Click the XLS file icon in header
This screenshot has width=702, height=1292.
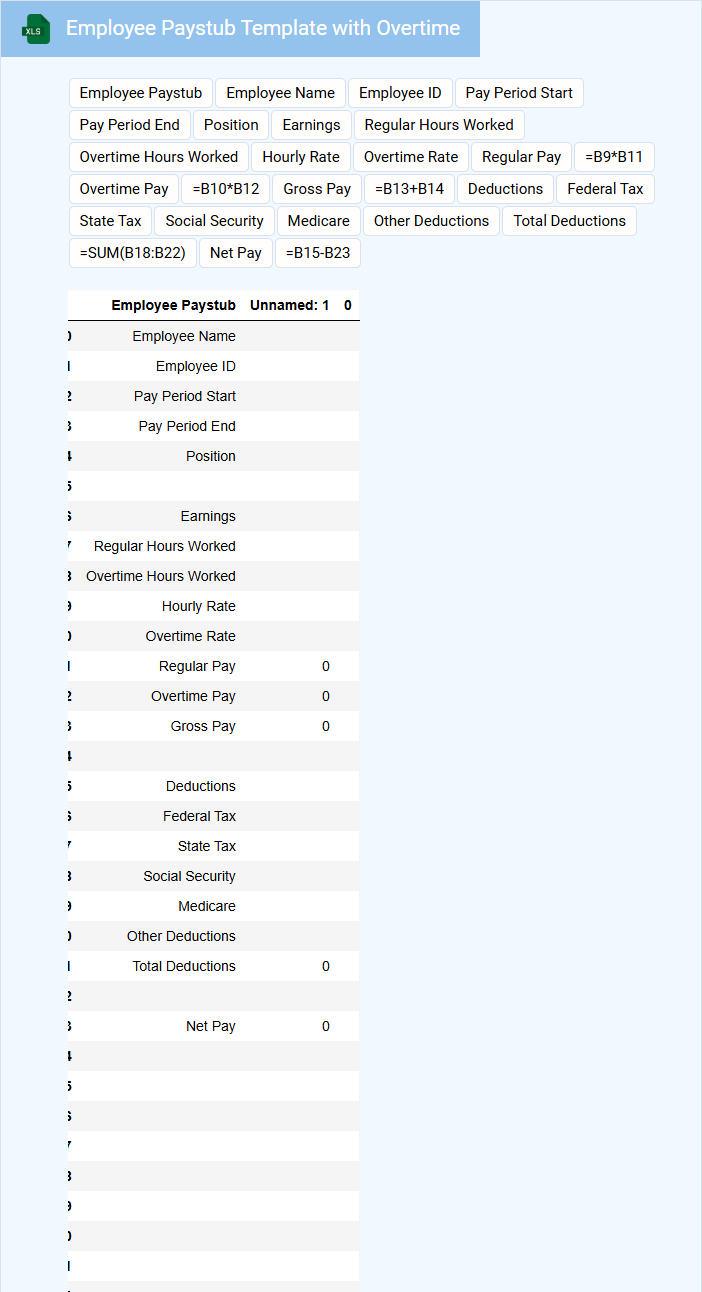tap(37, 29)
